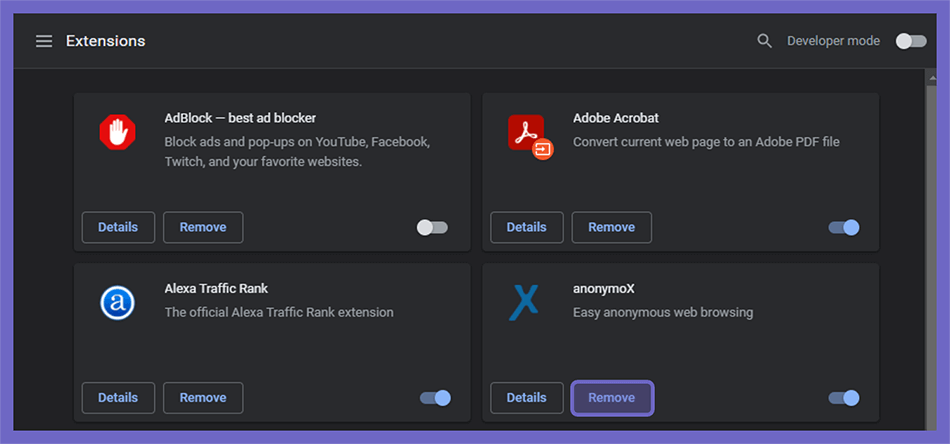Enable Developer mode toggle
This screenshot has height=444, width=950.
[911, 41]
